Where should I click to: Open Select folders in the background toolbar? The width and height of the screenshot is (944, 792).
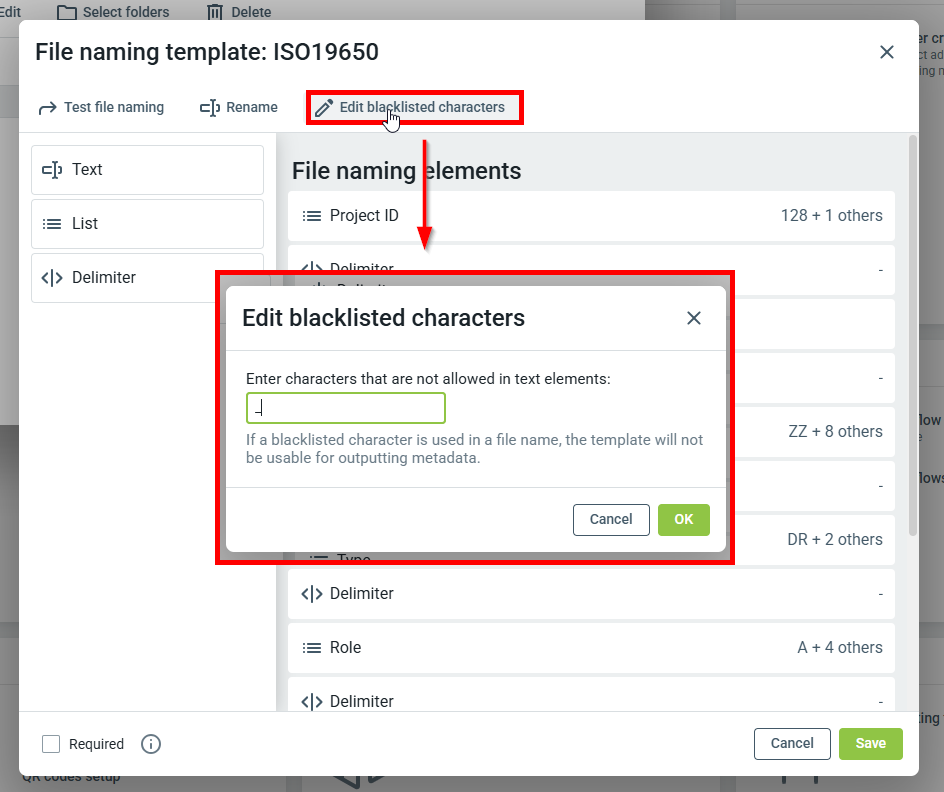[113, 12]
